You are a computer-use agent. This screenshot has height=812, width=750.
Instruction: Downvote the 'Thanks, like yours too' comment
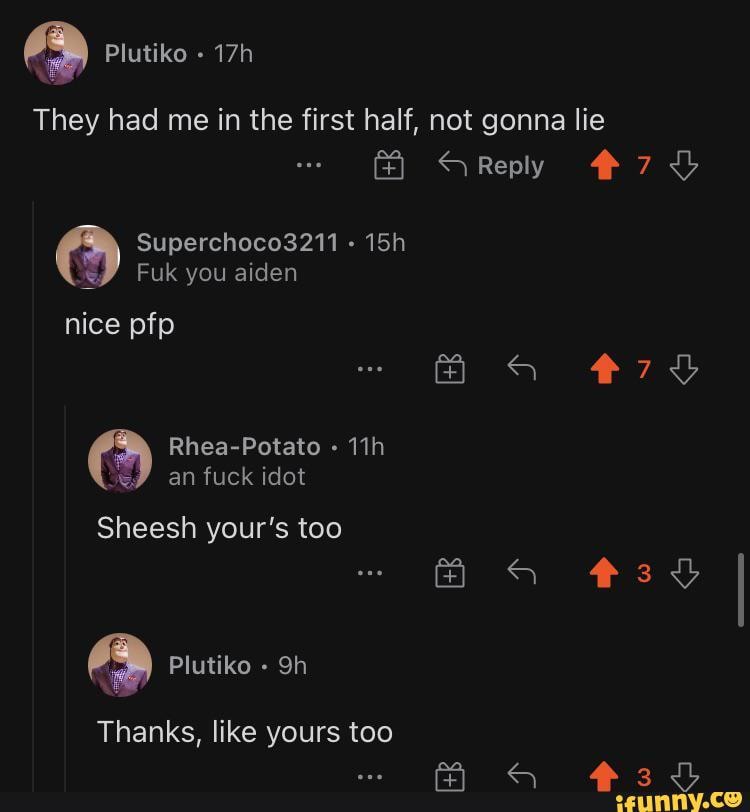[x=684, y=776]
